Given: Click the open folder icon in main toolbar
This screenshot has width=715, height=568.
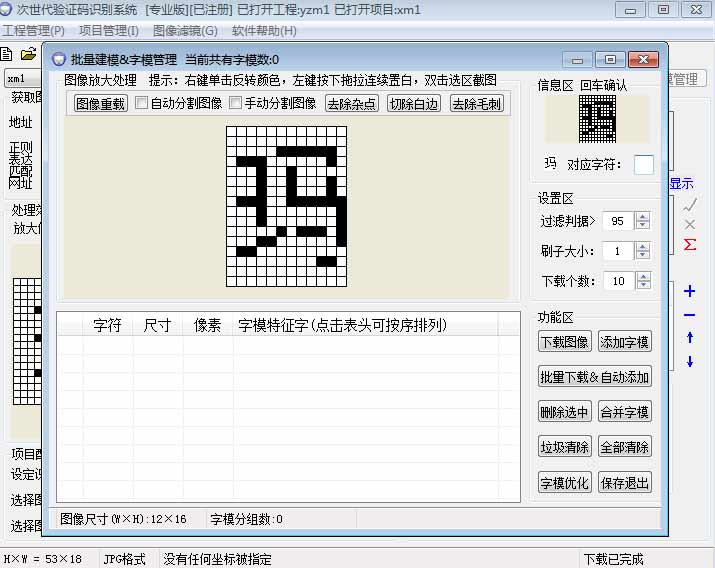Looking at the screenshot, I should (28, 53).
